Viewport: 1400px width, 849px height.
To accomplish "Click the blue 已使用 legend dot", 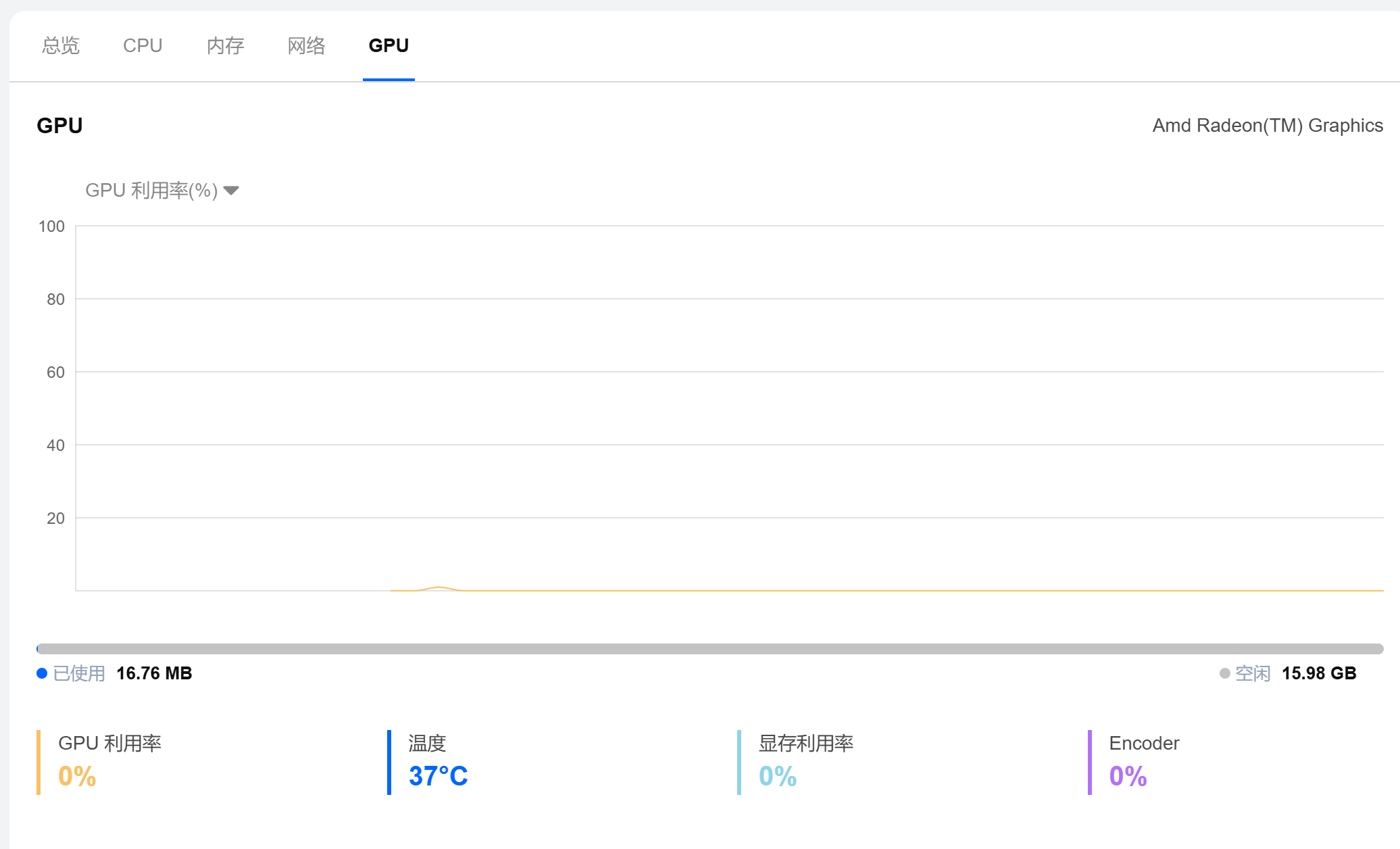I will point(42,673).
